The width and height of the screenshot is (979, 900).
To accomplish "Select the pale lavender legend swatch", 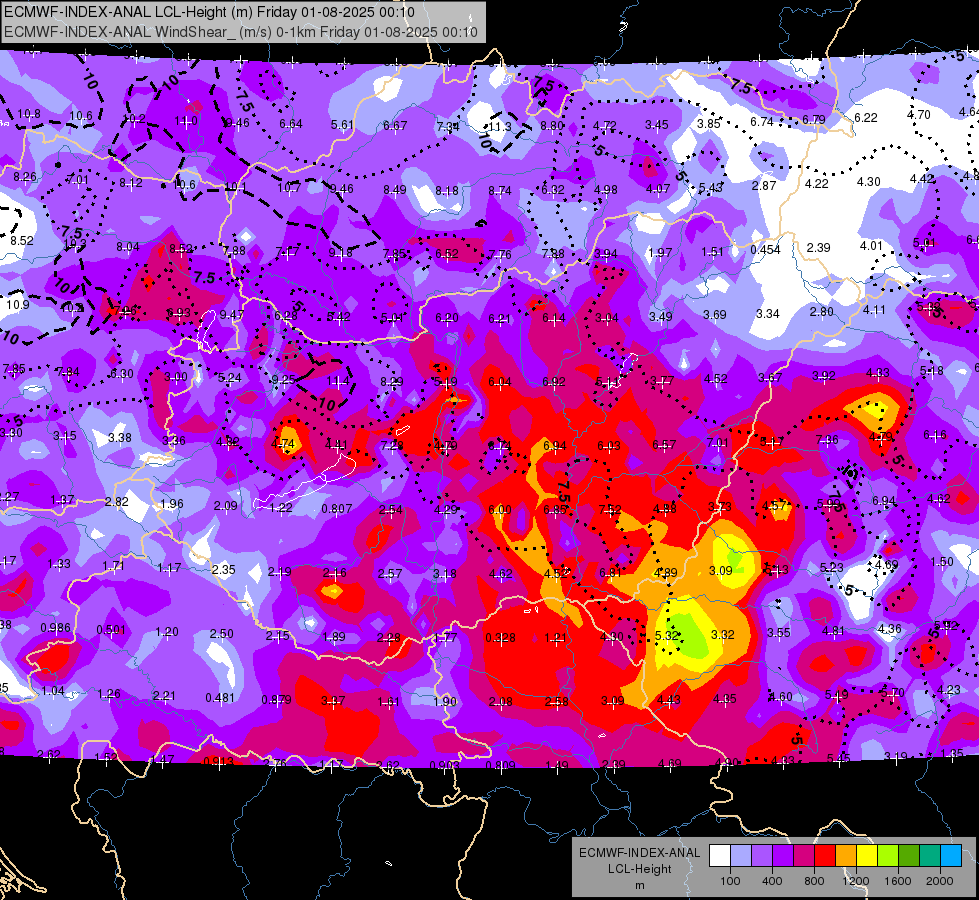I will [x=741, y=855].
